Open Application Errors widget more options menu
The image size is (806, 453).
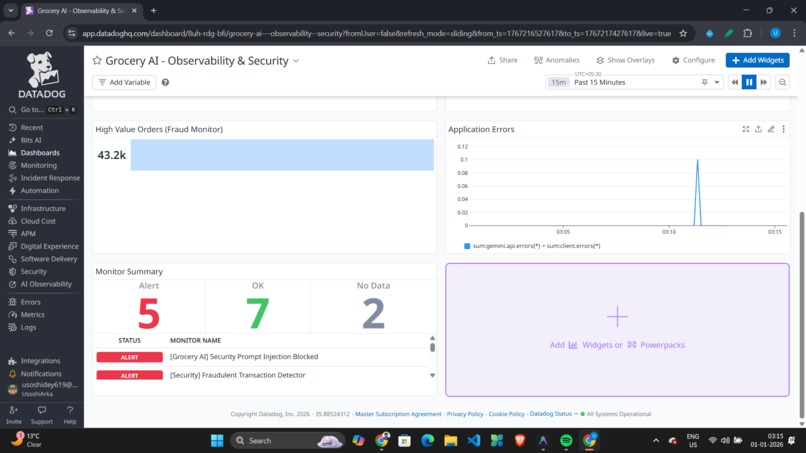[x=783, y=129]
